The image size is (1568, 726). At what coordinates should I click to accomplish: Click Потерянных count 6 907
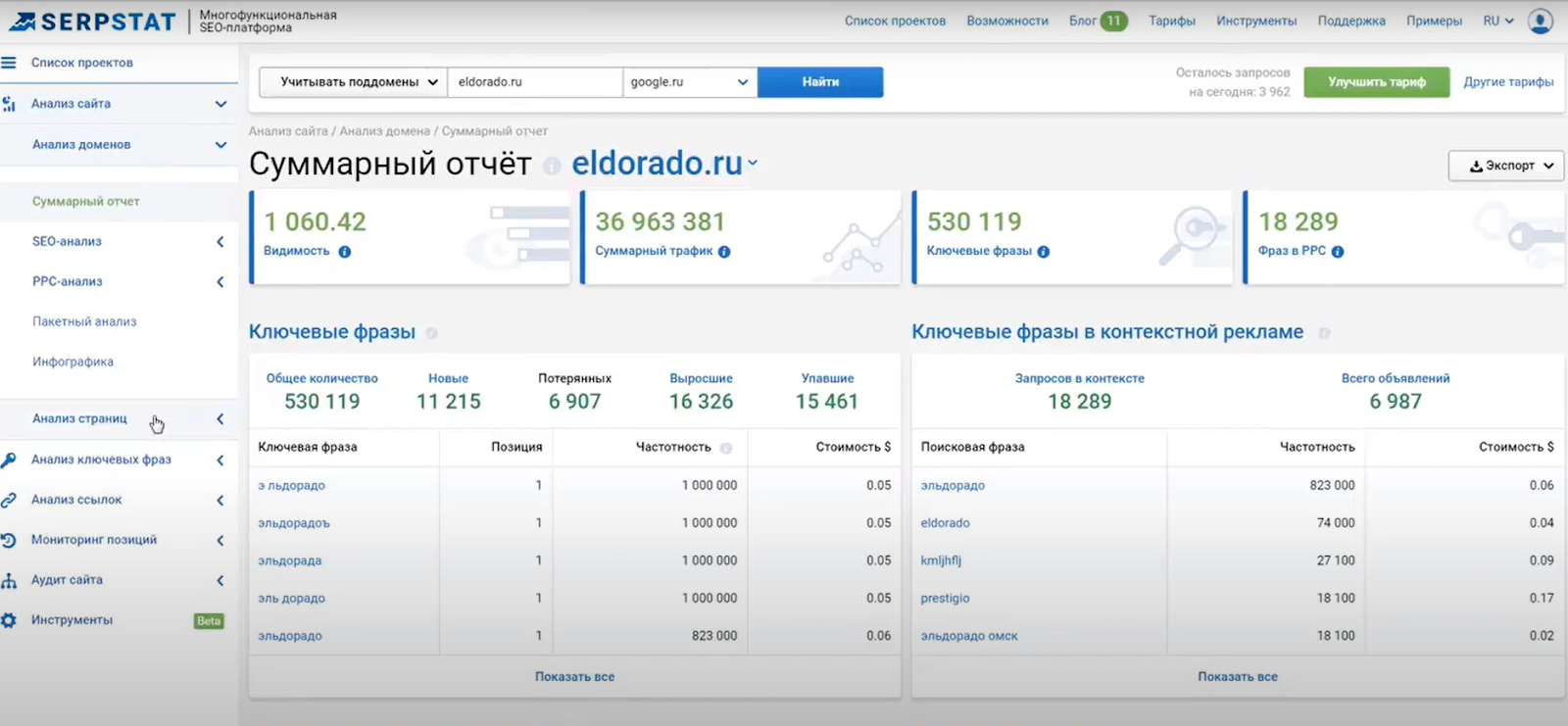tap(574, 402)
